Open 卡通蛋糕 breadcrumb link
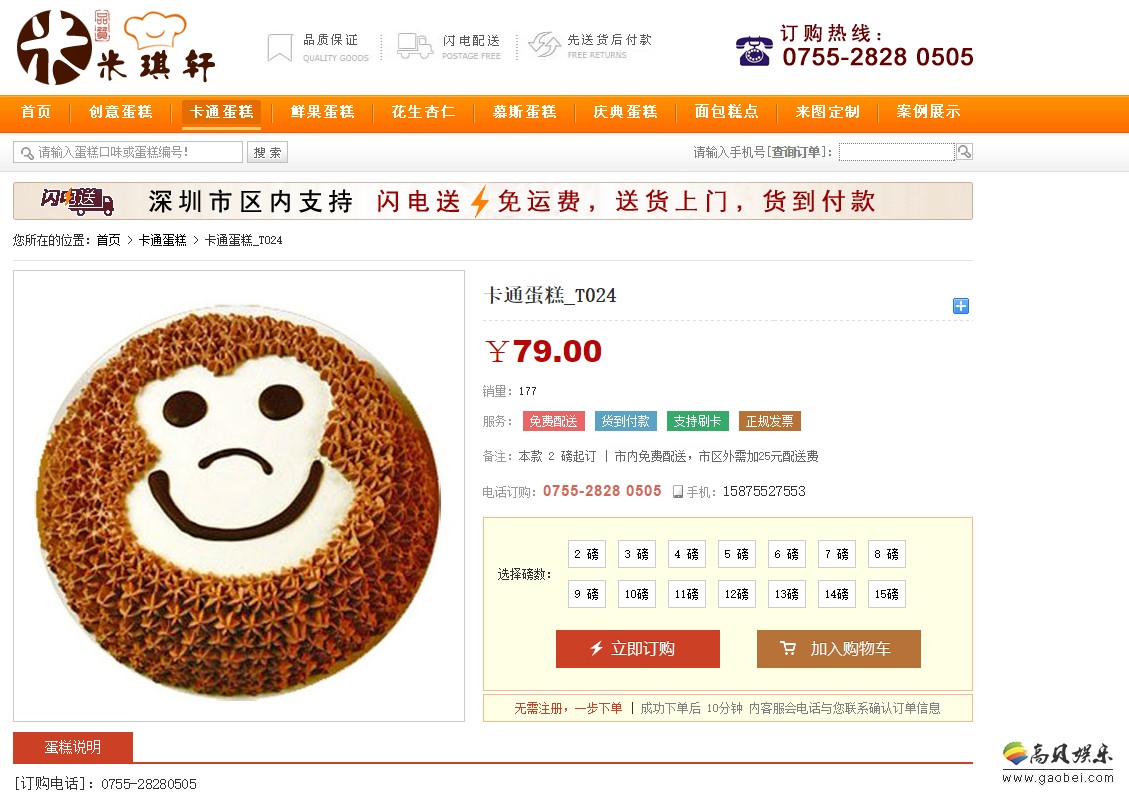 [163, 240]
